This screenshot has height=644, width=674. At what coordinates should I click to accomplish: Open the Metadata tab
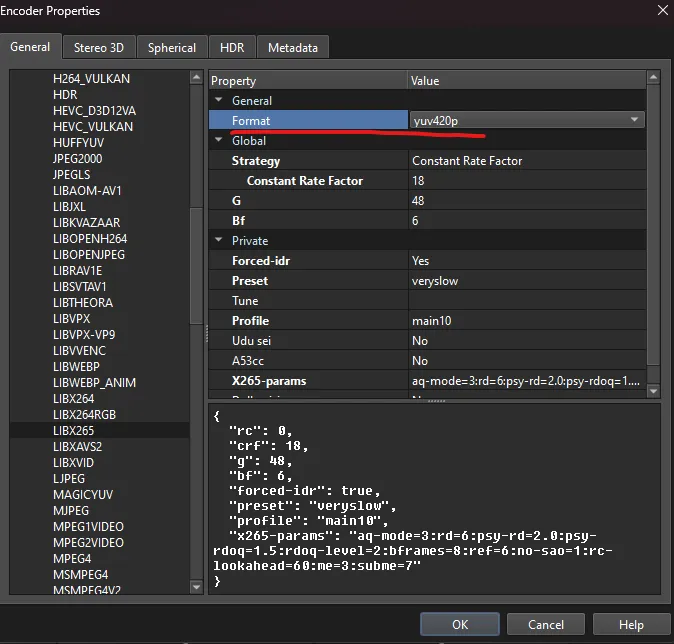tap(293, 47)
